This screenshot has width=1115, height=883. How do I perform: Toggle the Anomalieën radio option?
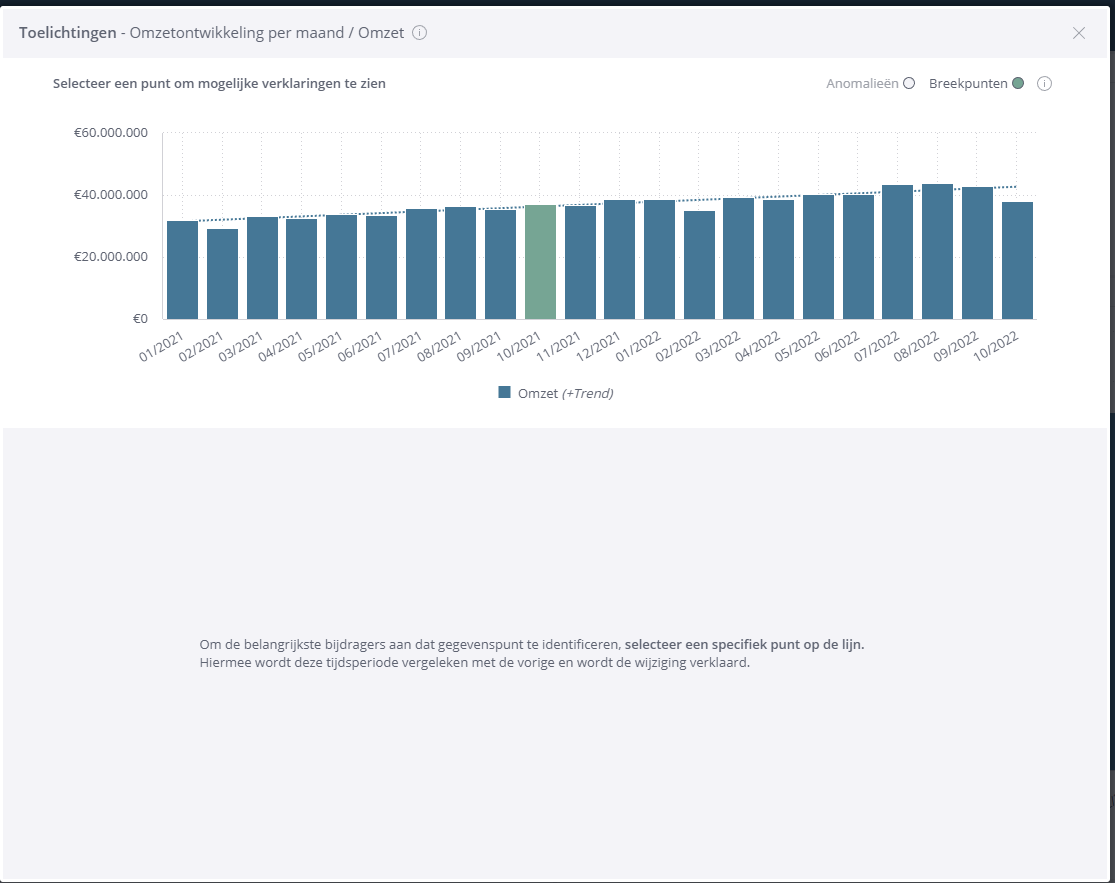coord(909,84)
